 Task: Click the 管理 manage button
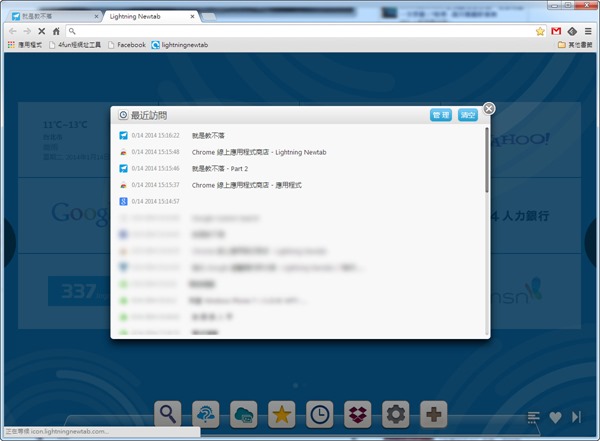point(441,115)
